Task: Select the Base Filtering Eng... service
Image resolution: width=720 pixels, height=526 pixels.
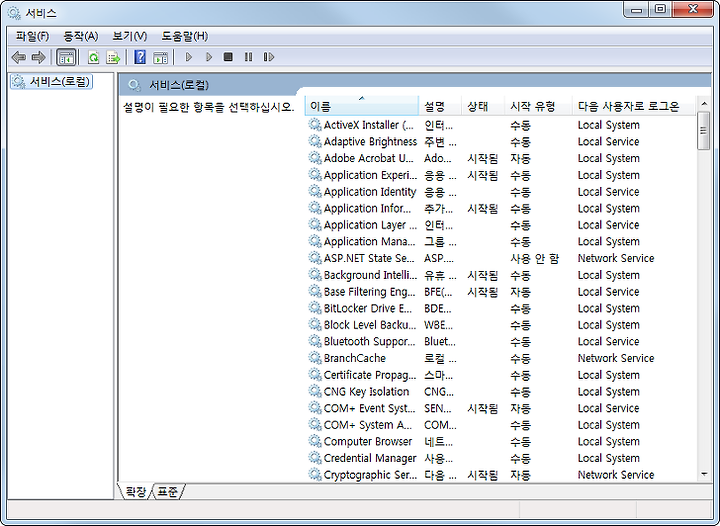Action: (501, 291)
